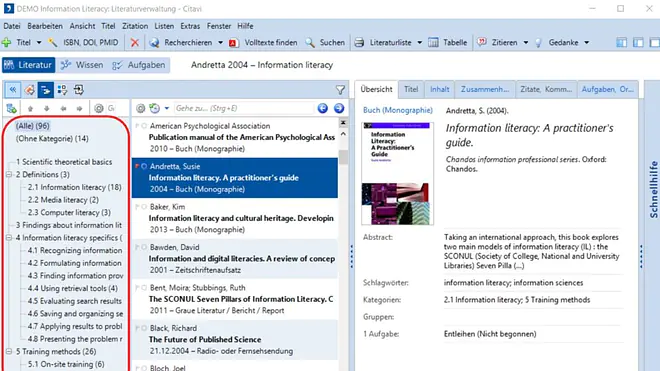Click the orange tag icon in navigation bar
This screenshot has height=371, width=660.
[x=29, y=90]
